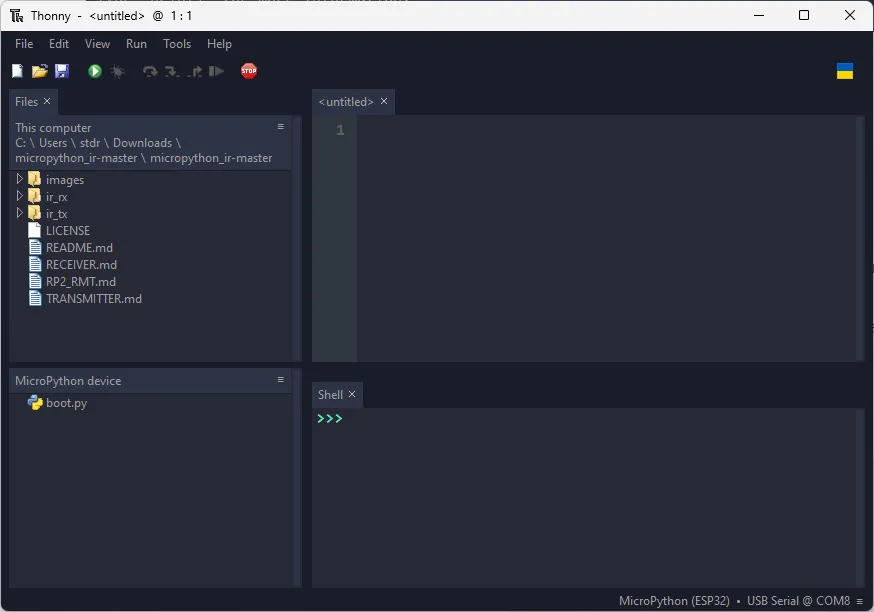The width and height of the screenshot is (874, 612).
Task: Expand the ir_tx folder
Action: 19,213
